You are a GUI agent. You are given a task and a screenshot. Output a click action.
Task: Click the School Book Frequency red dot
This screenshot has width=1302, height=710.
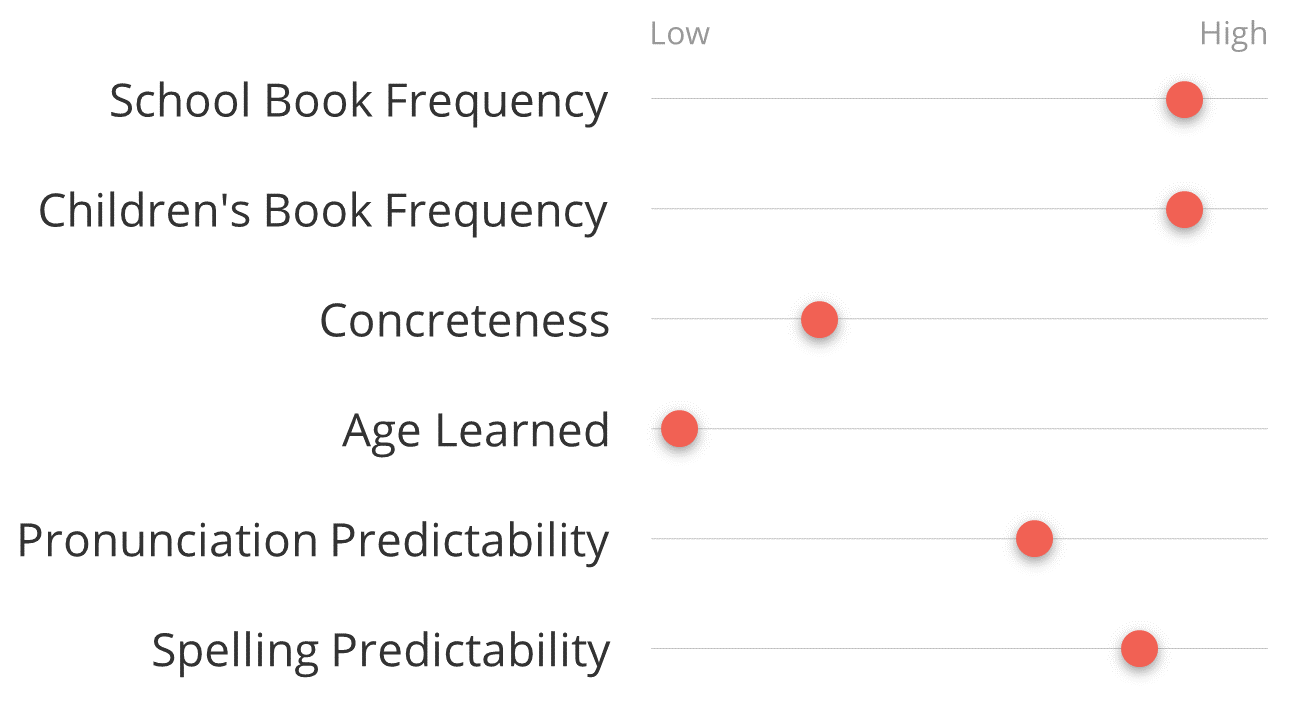click(x=1184, y=99)
